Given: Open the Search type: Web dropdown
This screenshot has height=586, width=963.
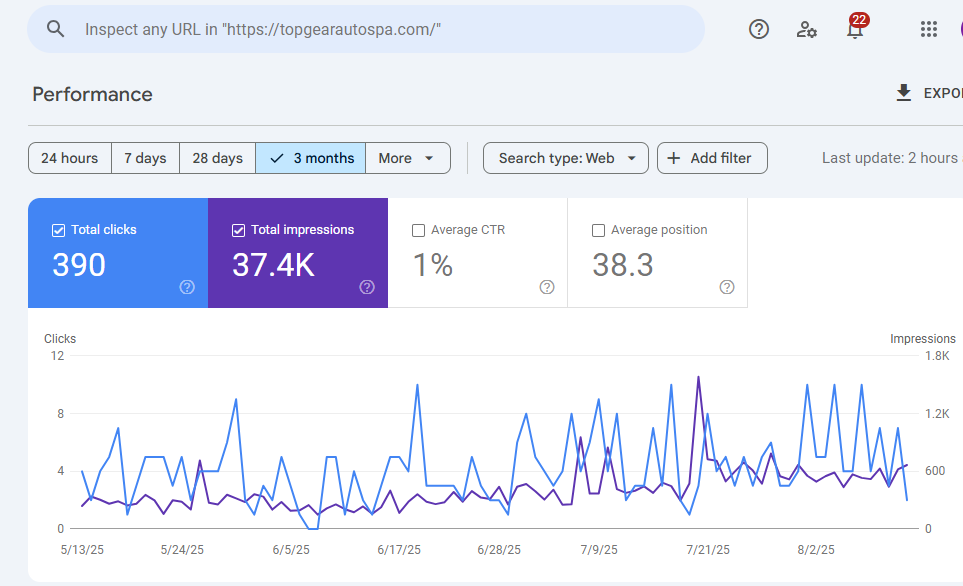Looking at the screenshot, I should [565, 158].
